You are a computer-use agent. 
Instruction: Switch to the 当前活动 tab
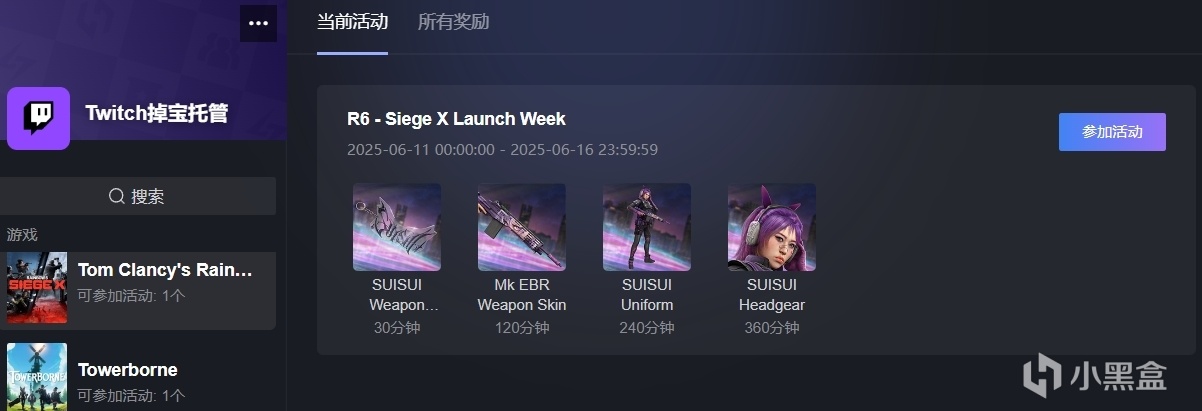click(352, 22)
